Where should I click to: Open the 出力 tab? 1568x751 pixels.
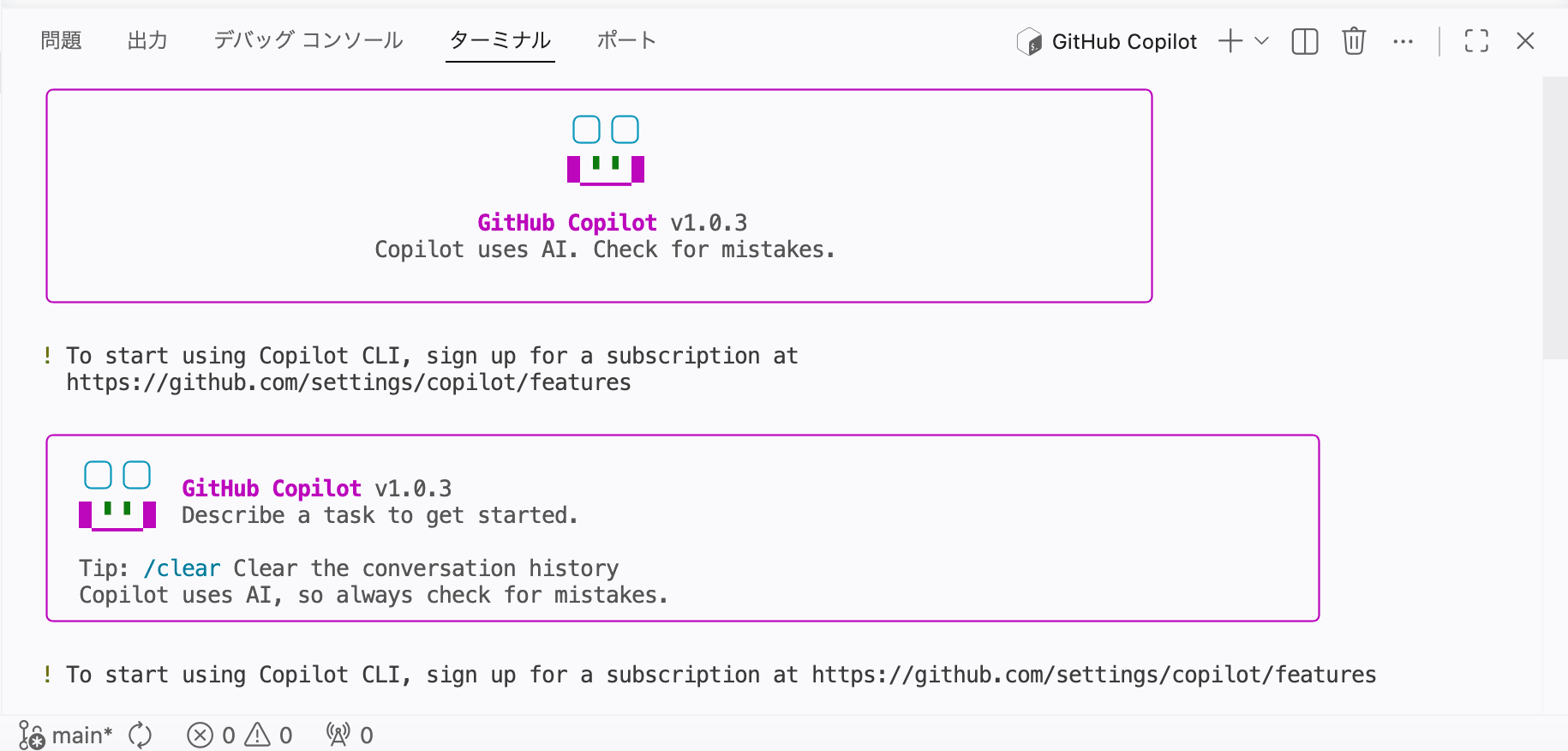tap(147, 40)
